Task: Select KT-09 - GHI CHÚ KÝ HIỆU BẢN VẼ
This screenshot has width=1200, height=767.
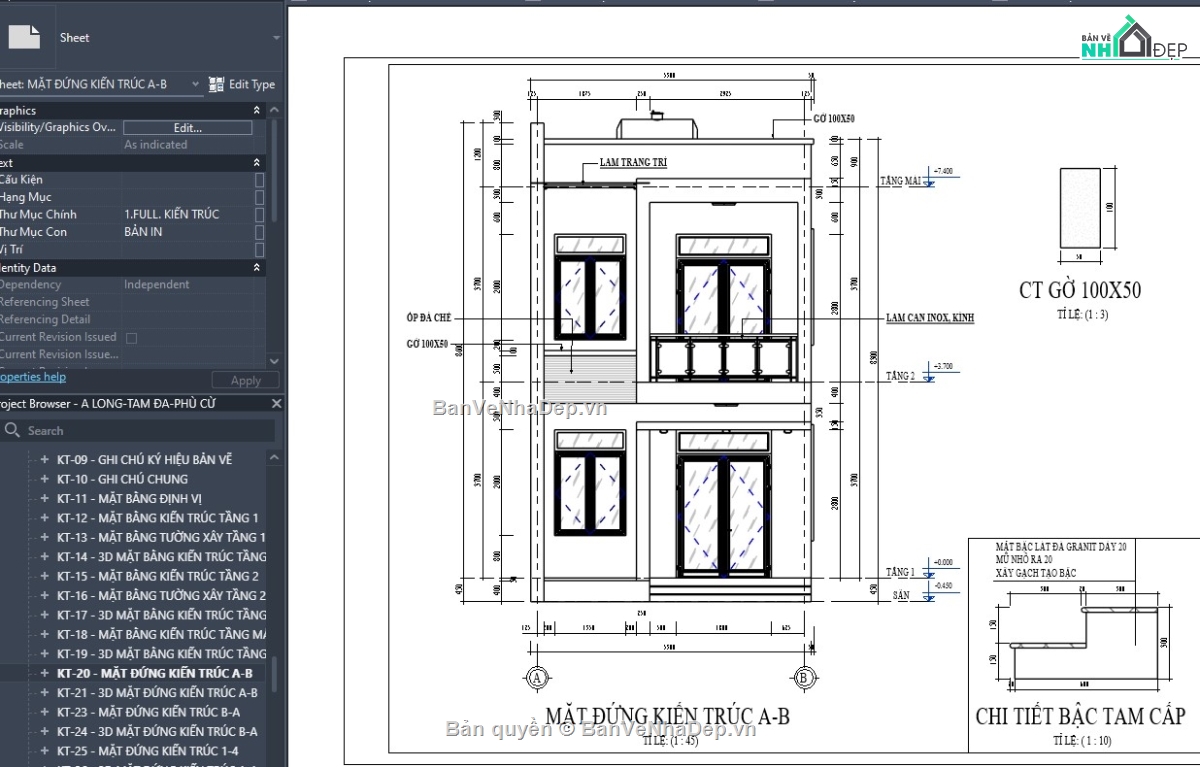Action: coord(144,459)
